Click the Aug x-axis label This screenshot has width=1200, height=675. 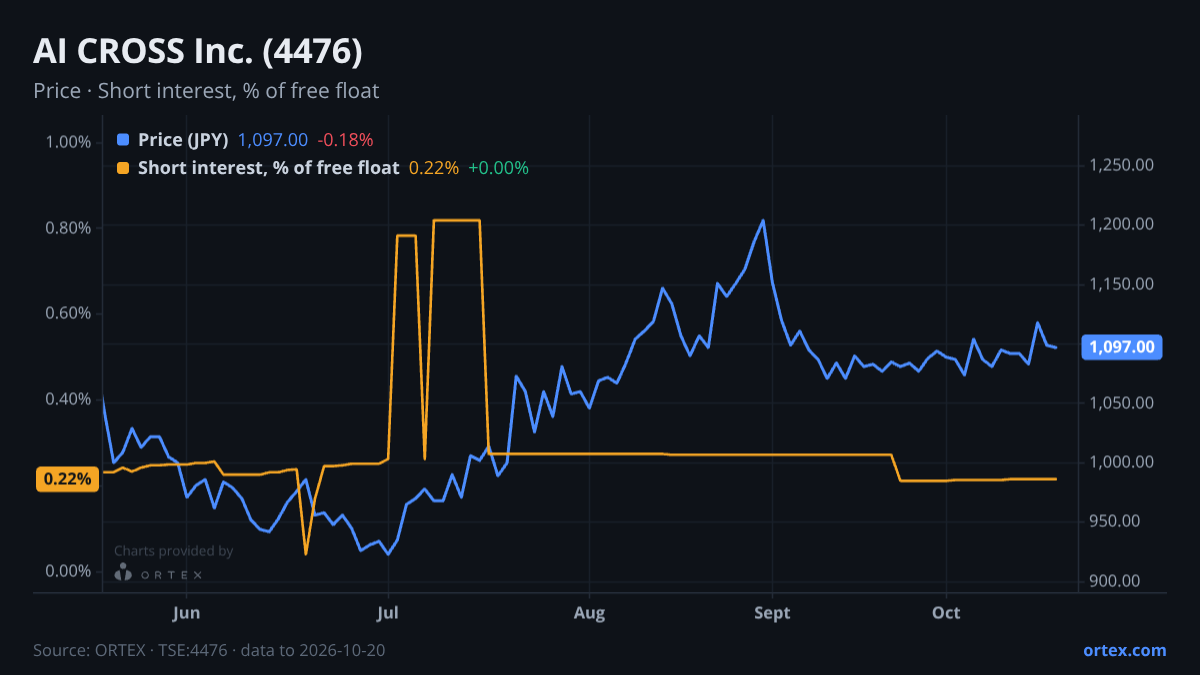(x=590, y=612)
